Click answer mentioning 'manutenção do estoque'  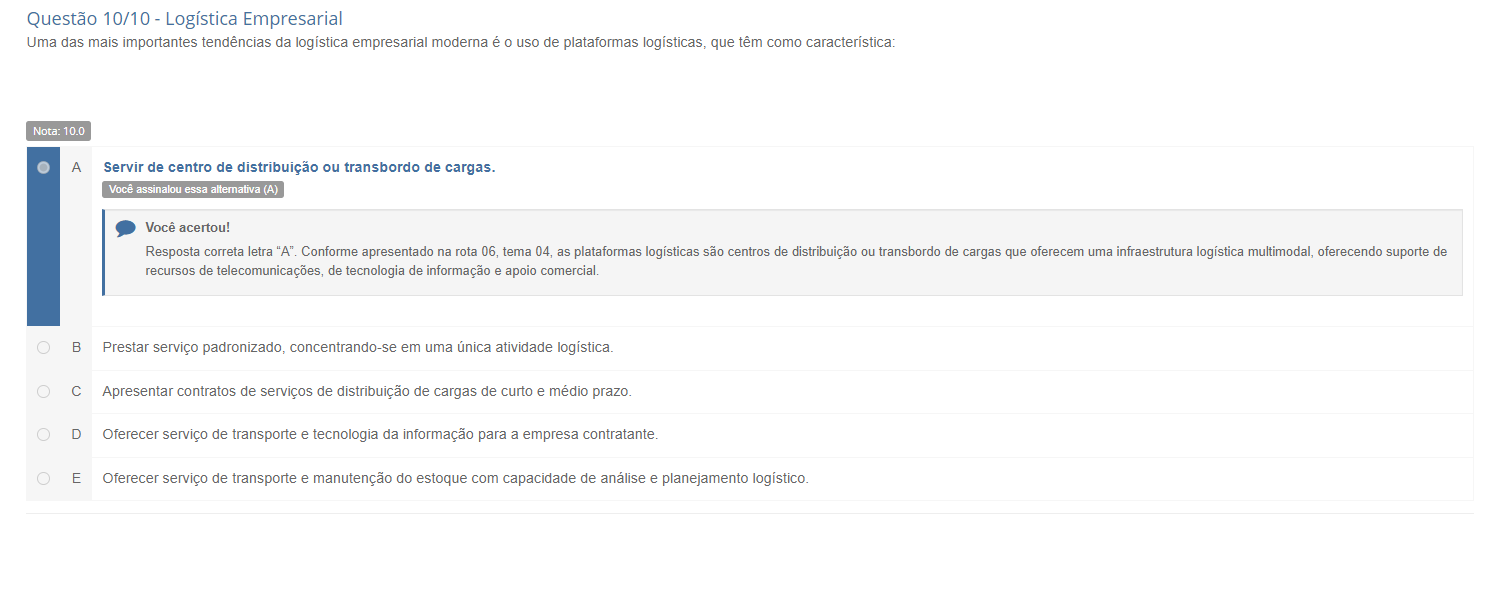click(455, 478)
